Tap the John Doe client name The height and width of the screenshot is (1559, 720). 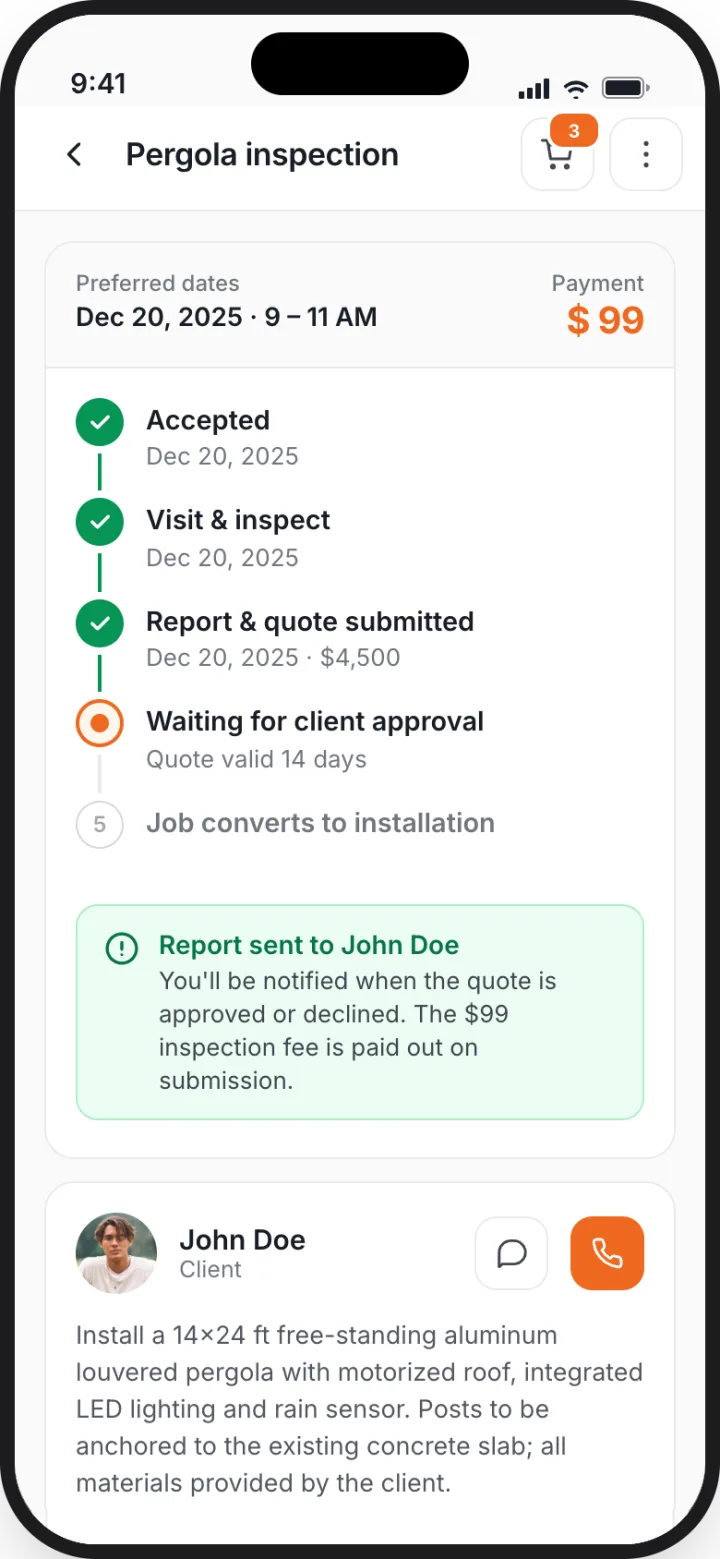242,1240
